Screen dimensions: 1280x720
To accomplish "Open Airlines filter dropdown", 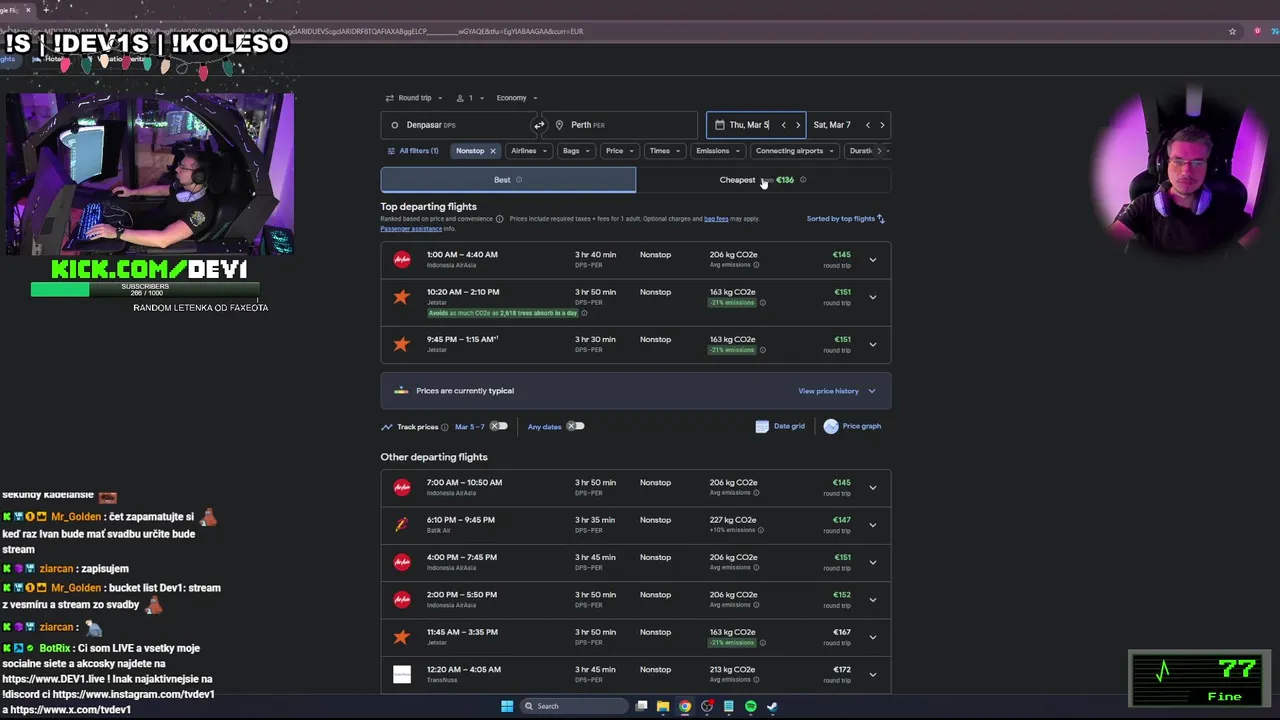I will pyautogui.click(x=529, y=151).
